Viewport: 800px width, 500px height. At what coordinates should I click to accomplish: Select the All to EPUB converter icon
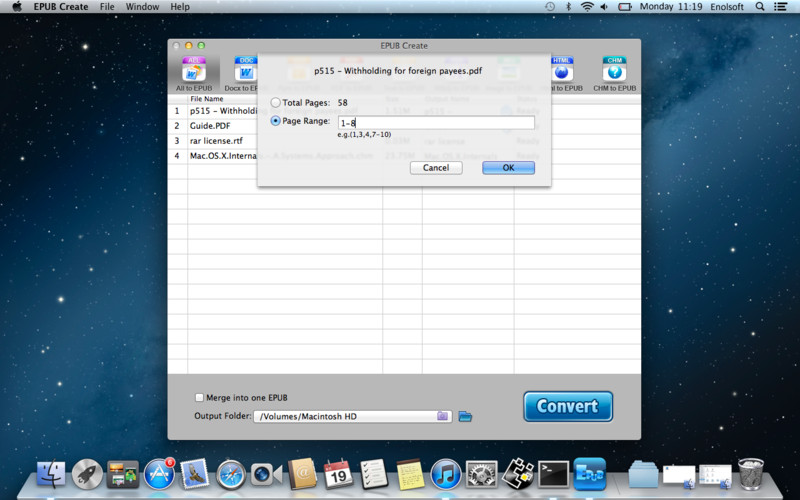[x=193, y=71]
